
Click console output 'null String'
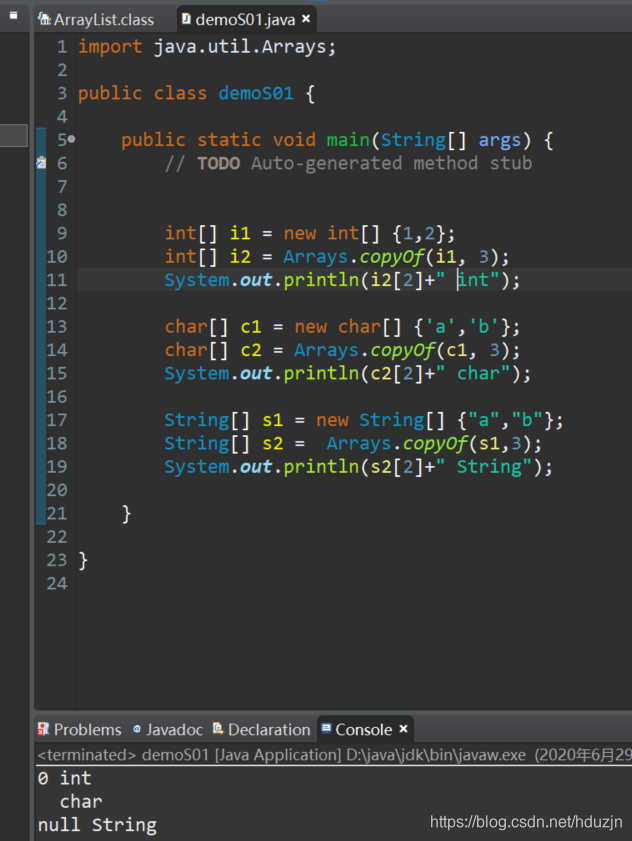97,825
